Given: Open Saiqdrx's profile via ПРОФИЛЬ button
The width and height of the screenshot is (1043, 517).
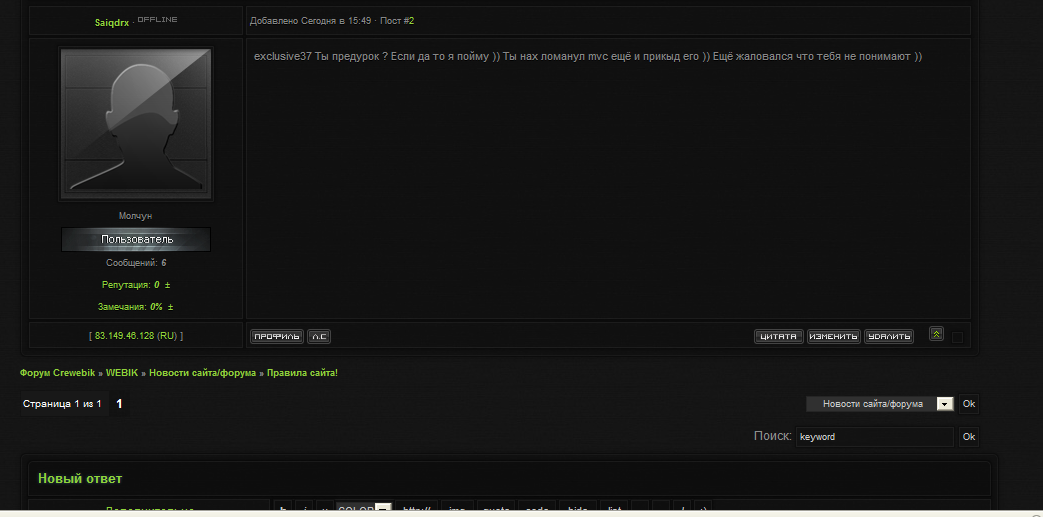Looking at the screenshot, I should coord(277,337).
